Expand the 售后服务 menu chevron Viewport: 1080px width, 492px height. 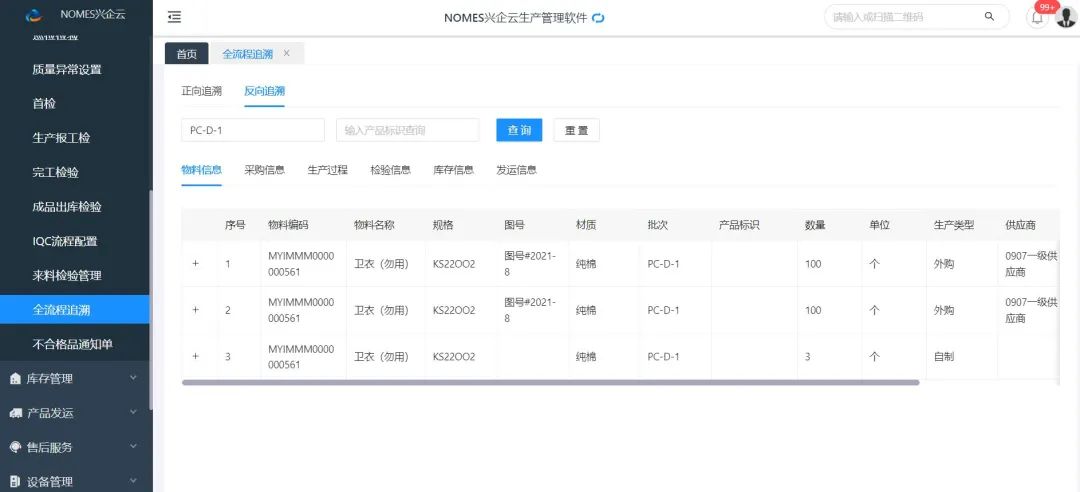pyautogui.click(x=134, y=447)
